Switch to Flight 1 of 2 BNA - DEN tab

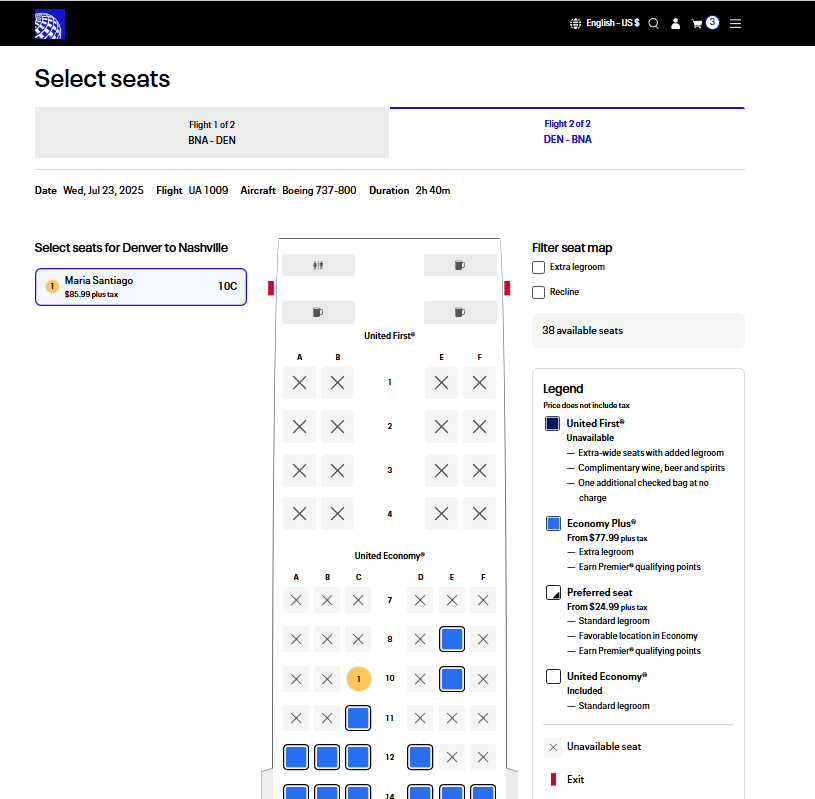point(212,133)
